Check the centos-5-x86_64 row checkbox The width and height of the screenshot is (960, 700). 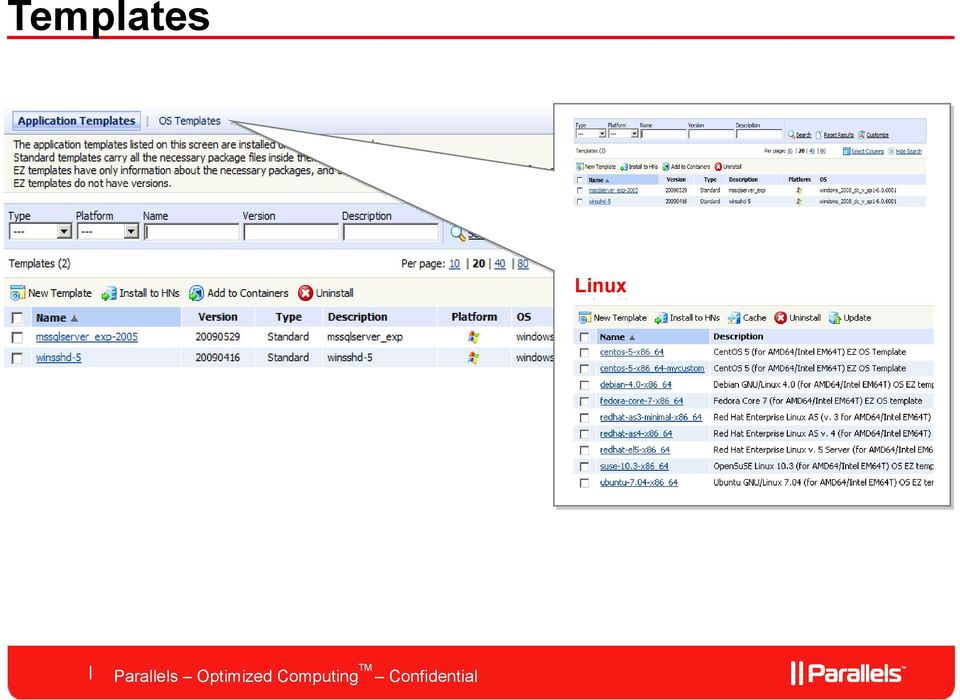click(x=584, y=353)
